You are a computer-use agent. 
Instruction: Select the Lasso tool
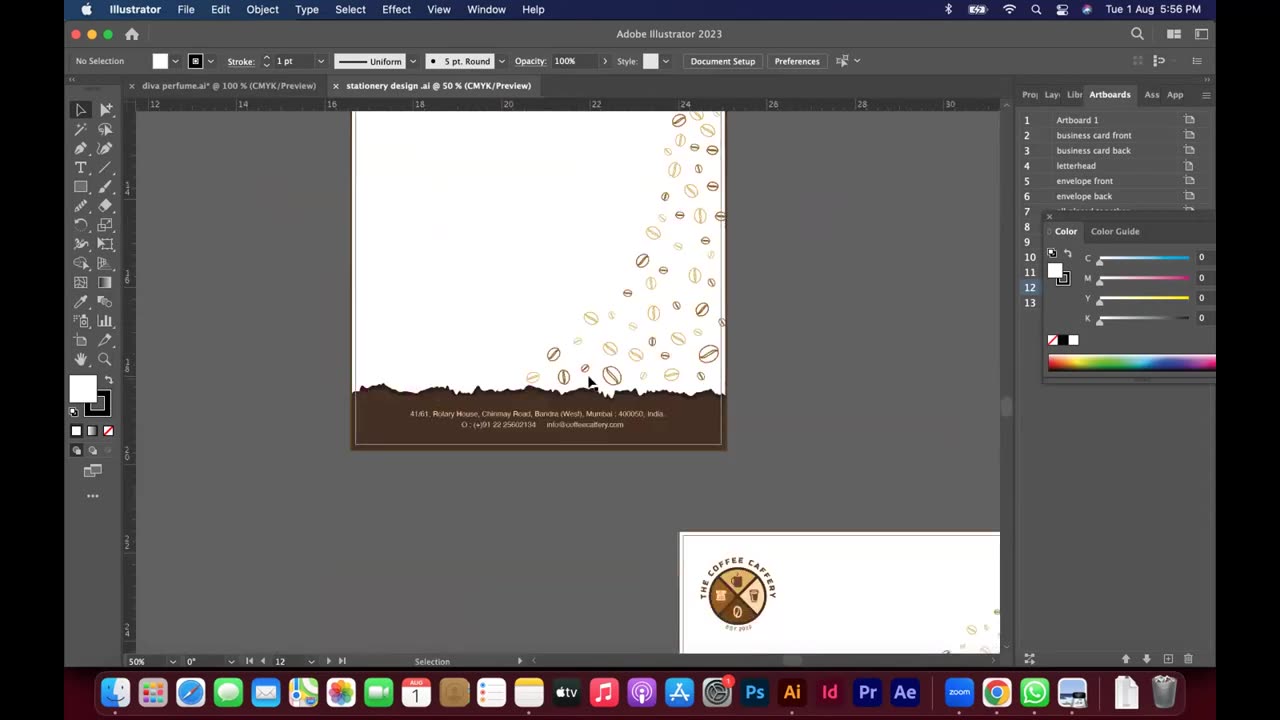tap(105, 129)
